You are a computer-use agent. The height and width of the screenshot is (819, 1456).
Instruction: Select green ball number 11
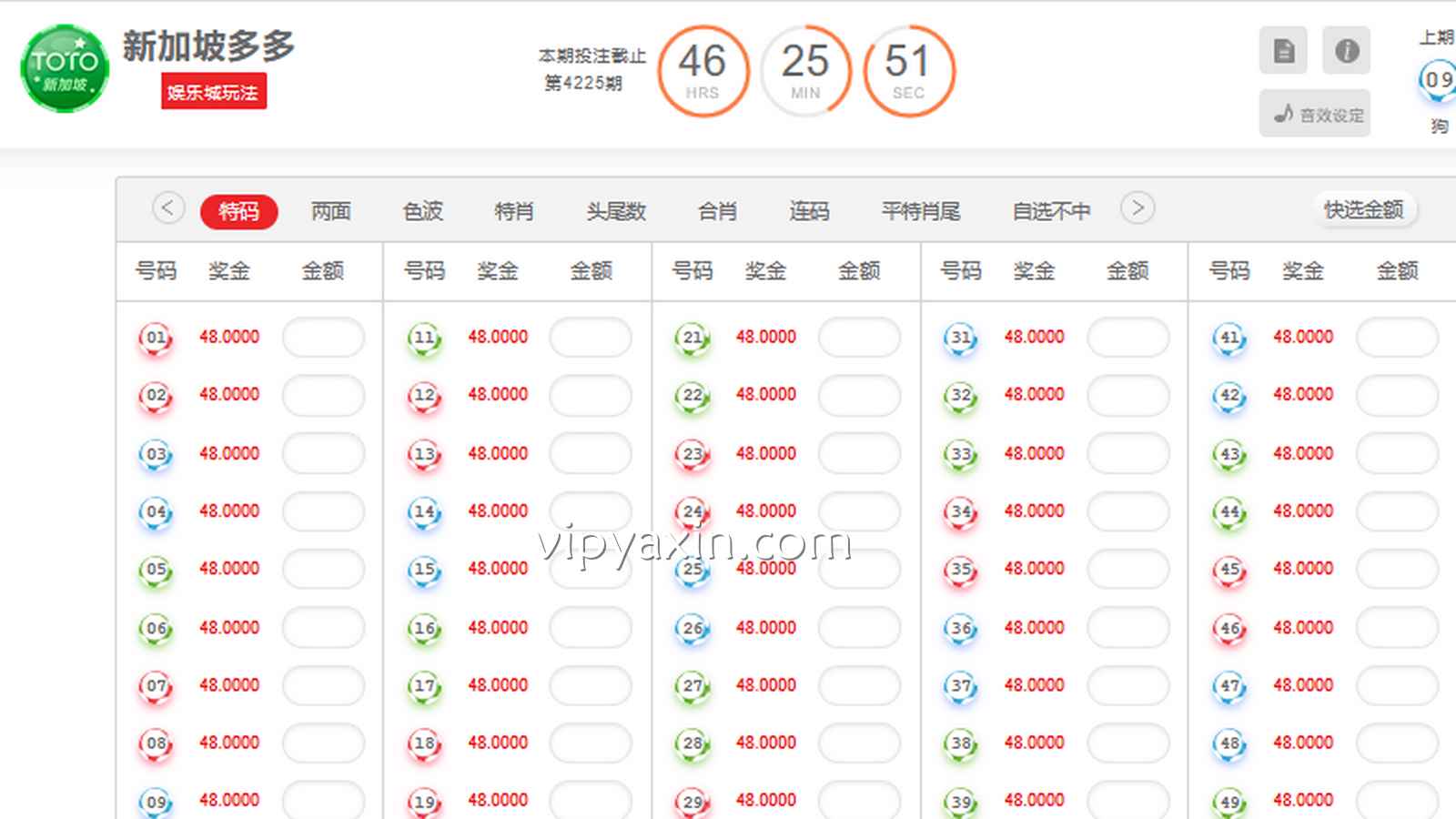pos(424,339)
